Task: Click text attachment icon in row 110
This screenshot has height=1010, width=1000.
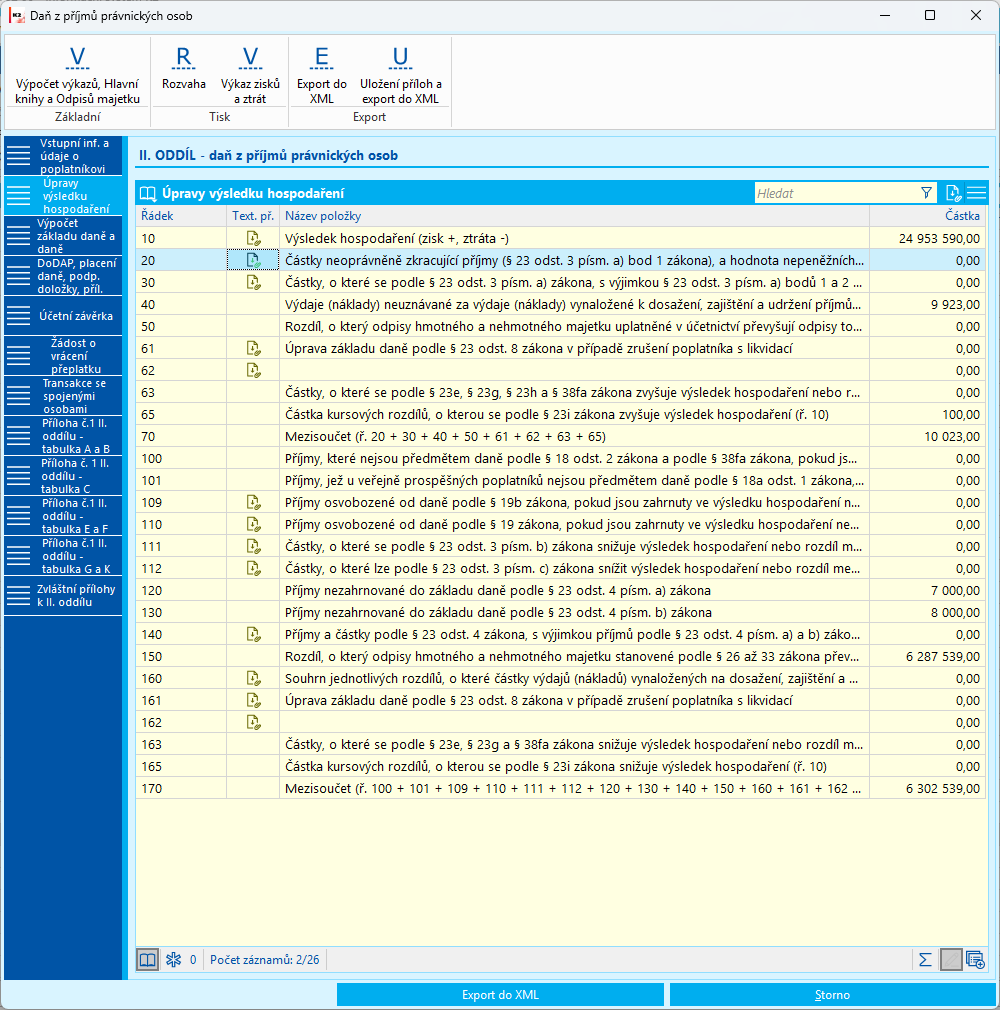Action: [x=253, y=524]
